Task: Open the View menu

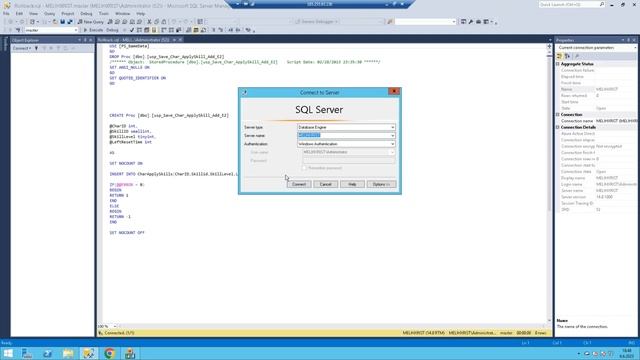Action: tap(33, 13)
